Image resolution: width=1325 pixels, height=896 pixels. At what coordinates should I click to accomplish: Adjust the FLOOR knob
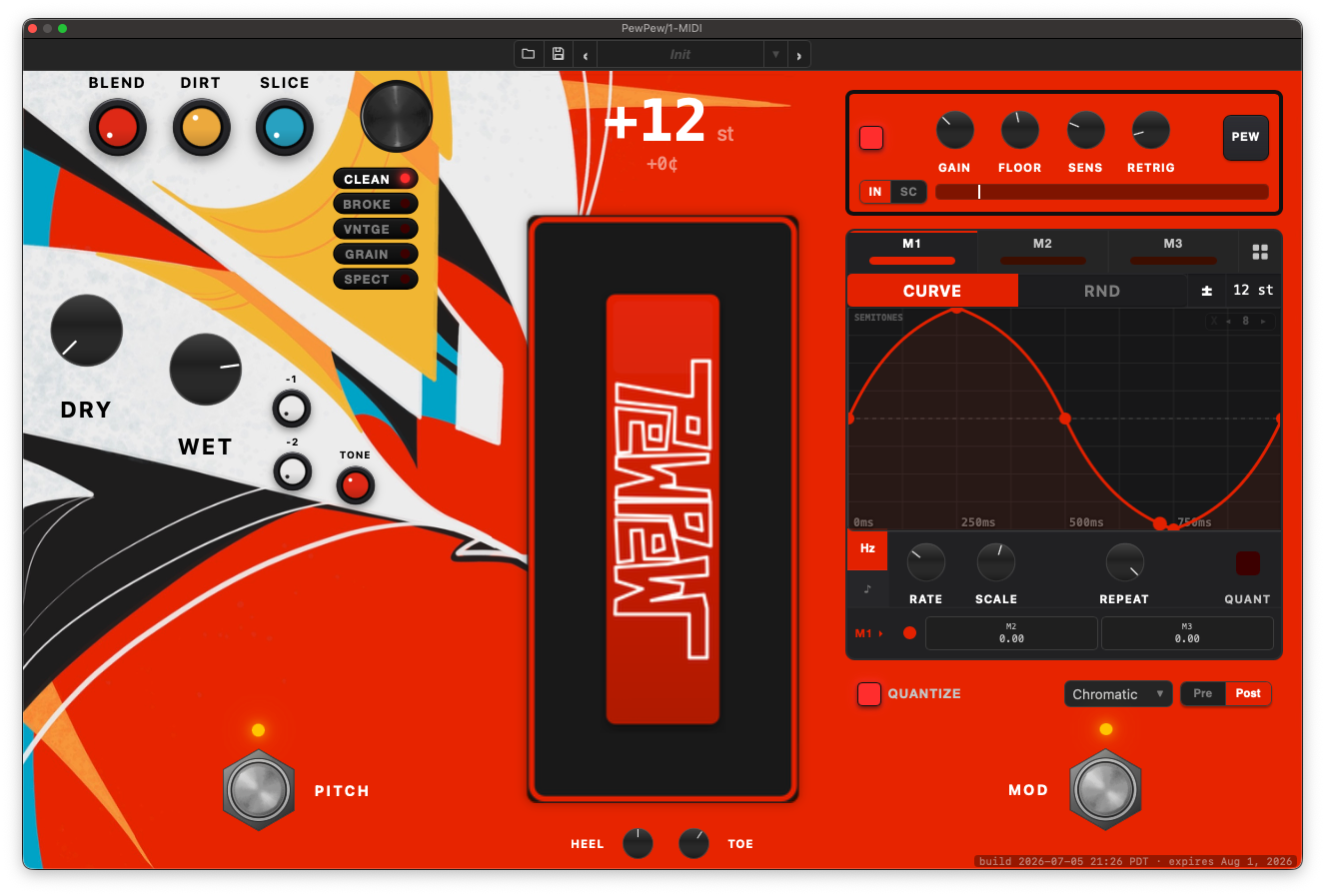(1019, 130)
